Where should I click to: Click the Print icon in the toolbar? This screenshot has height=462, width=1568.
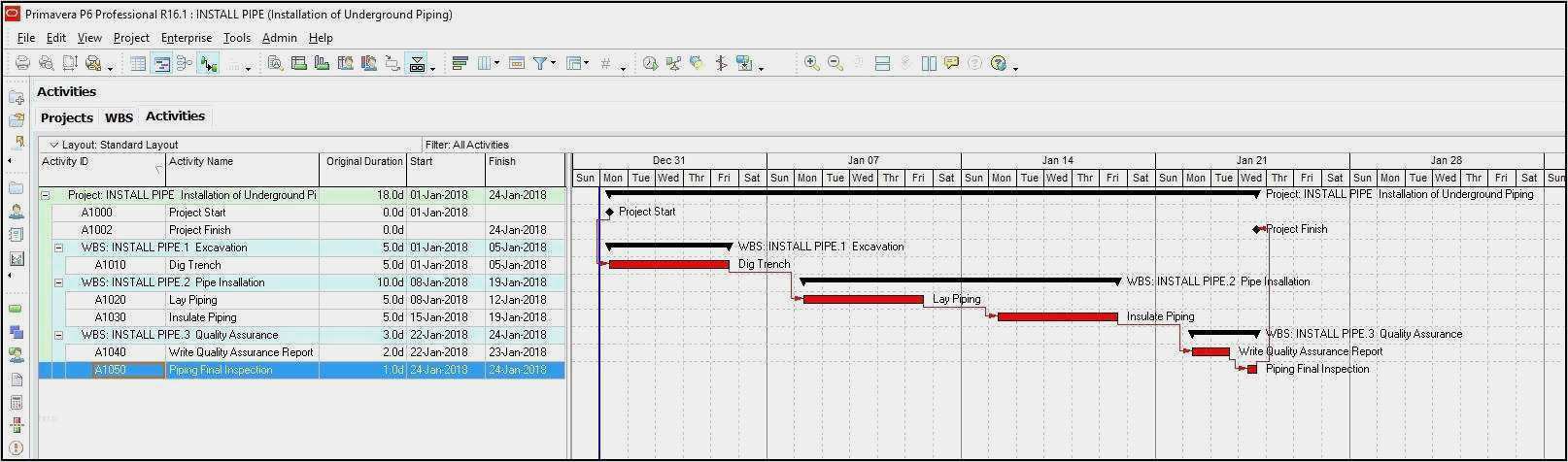22,63
